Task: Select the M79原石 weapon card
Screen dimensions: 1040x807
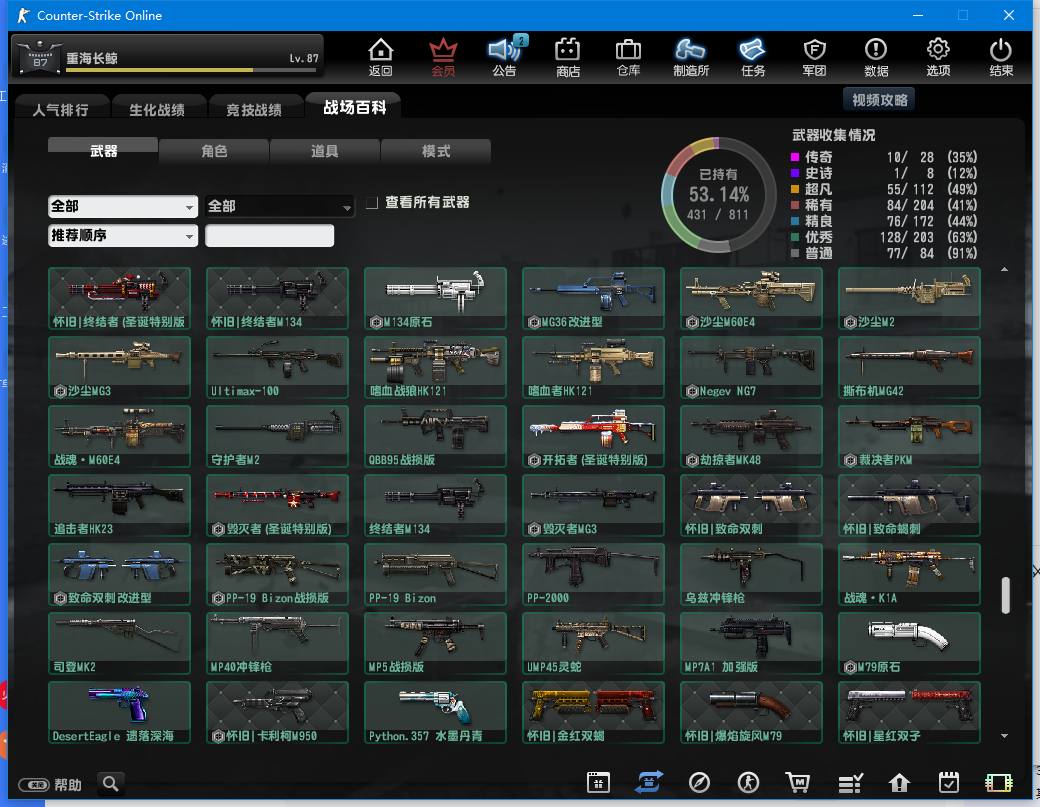Action: 909,643
